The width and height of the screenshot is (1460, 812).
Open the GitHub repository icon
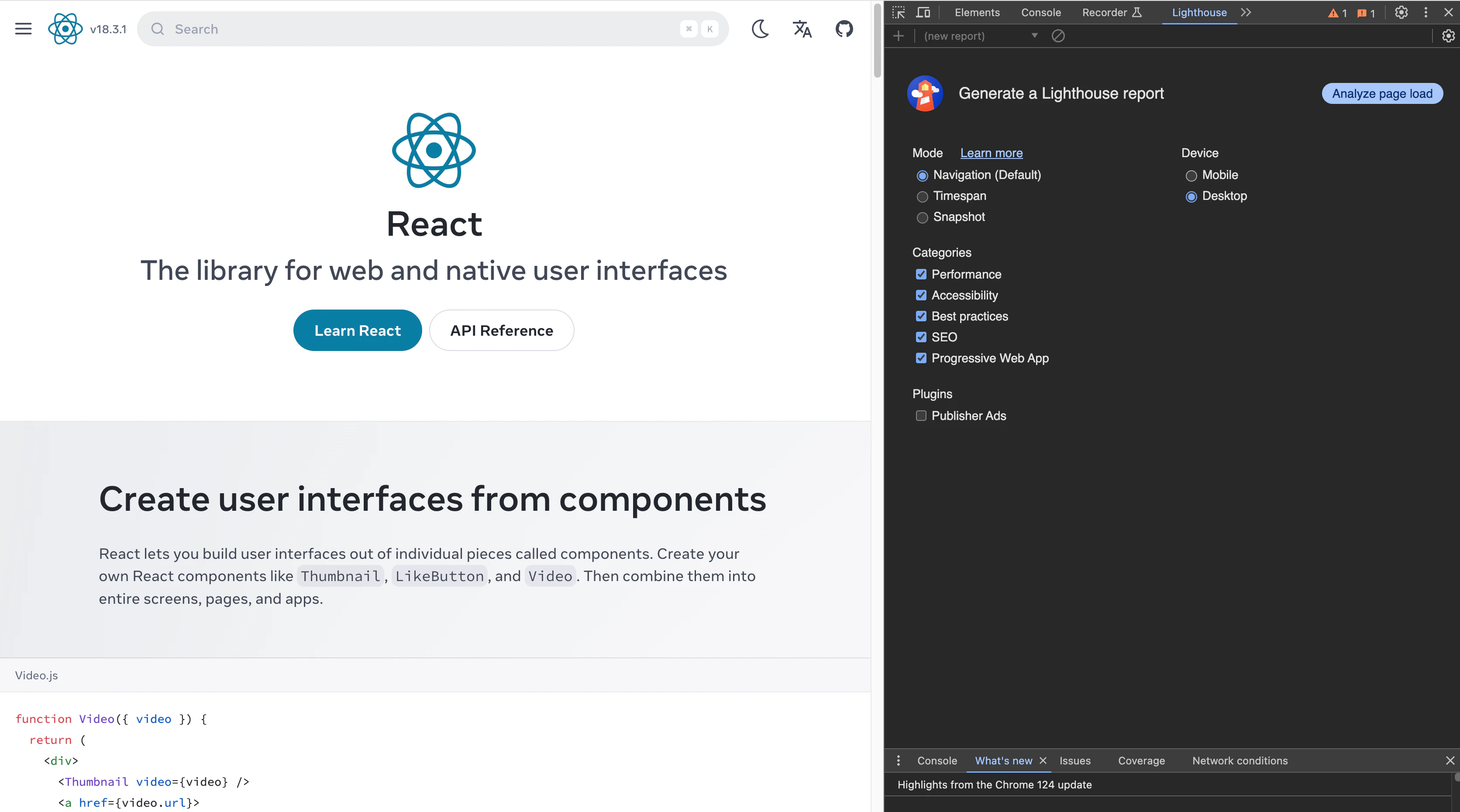844,29
